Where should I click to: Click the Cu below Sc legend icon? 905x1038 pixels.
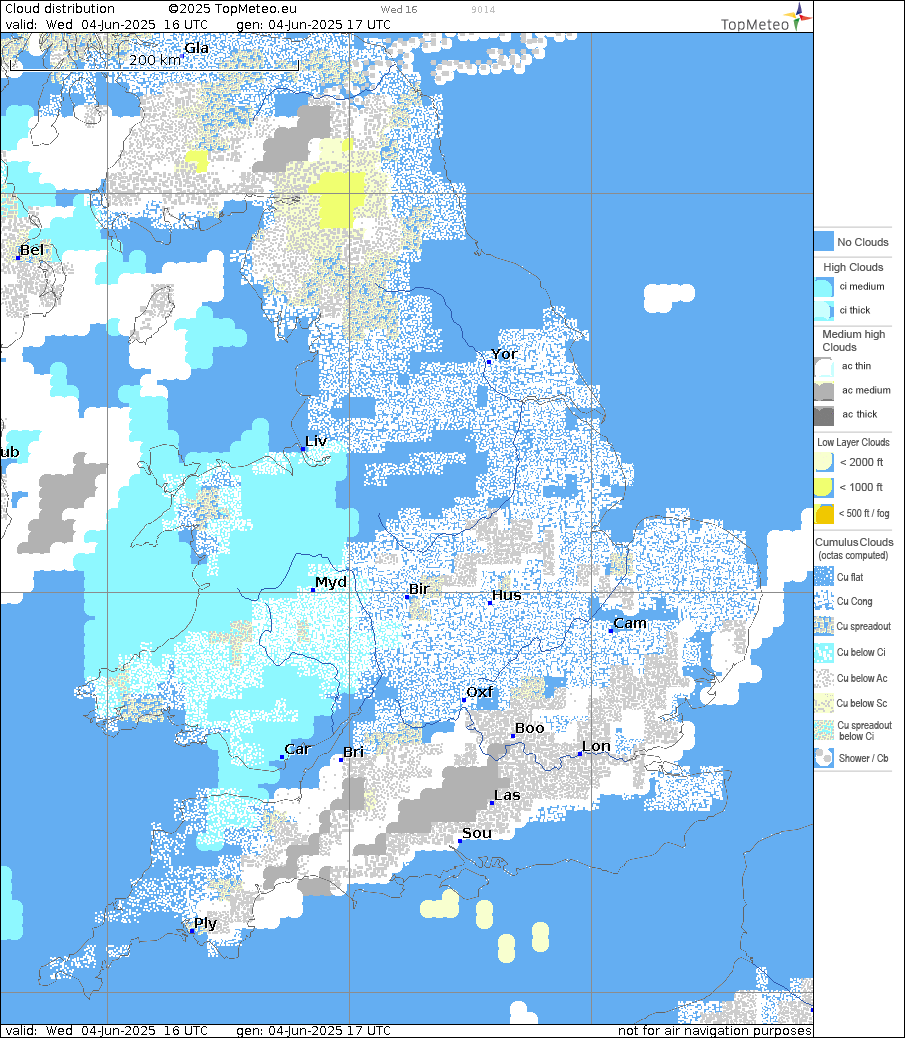tap(824, 703)
